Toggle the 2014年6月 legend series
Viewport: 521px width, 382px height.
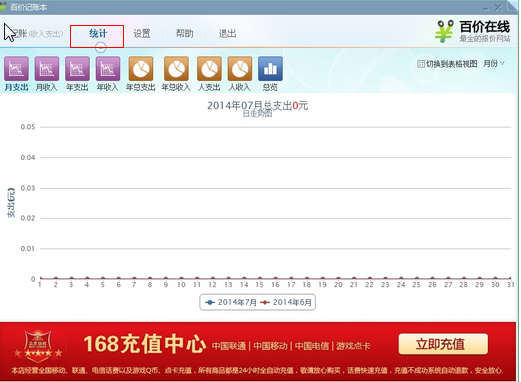coord(286,302)
